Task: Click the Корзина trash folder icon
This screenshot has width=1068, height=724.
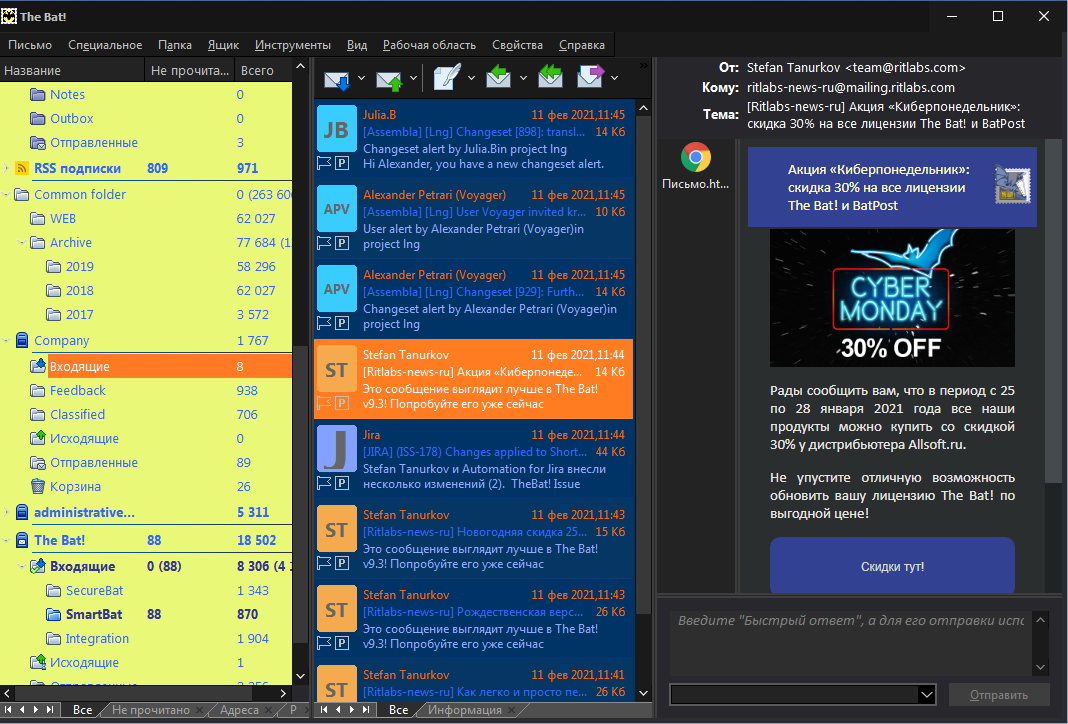Action: 38,486
